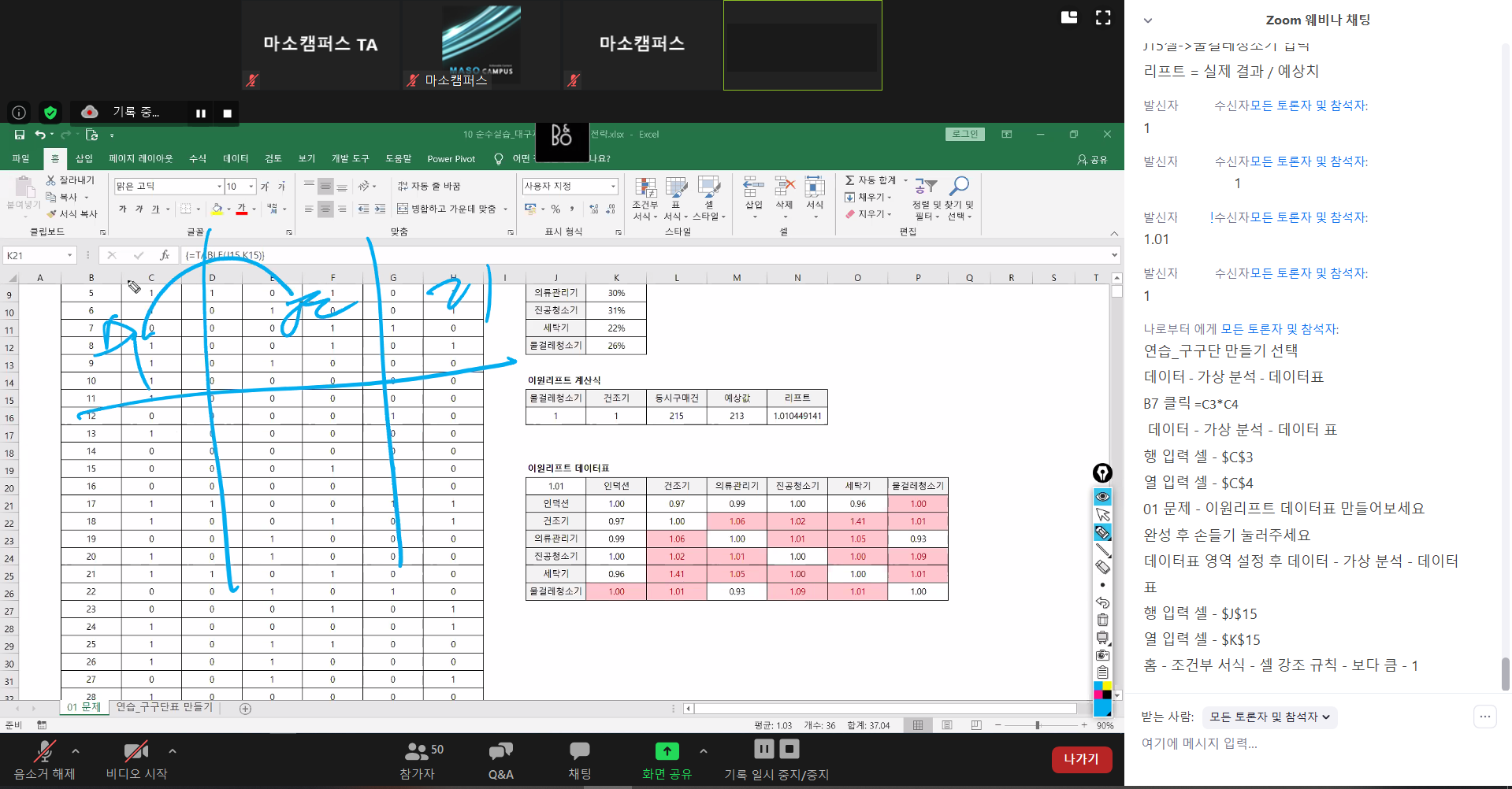This screenshot has width=1512, height=789.
Task: Switch to 연습_구구단표 만들기 sheet tab
Action: click(164, 707)
